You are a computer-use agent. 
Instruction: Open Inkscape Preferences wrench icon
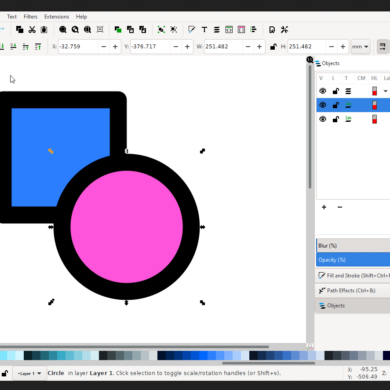coord(284,30)
